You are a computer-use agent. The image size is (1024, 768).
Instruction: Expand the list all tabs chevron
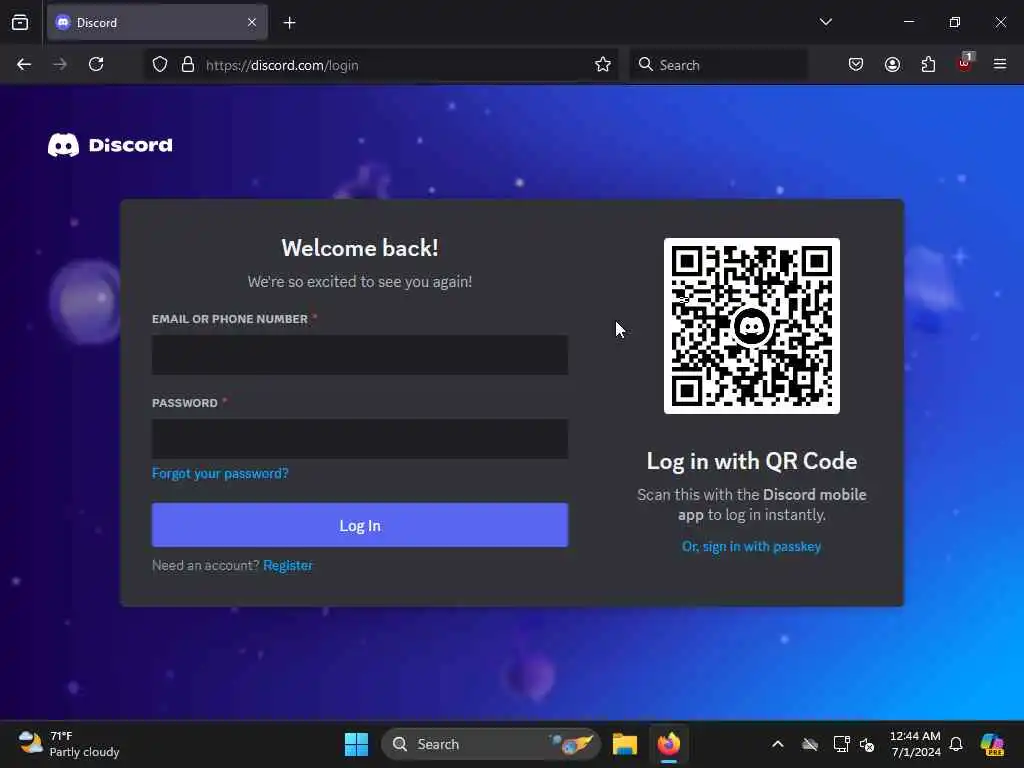(x=825, y=22)
